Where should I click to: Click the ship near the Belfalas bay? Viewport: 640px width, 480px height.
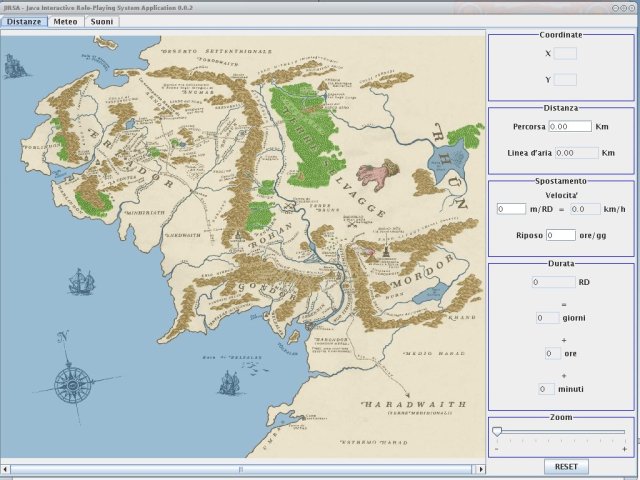click(x=230, y=381)
